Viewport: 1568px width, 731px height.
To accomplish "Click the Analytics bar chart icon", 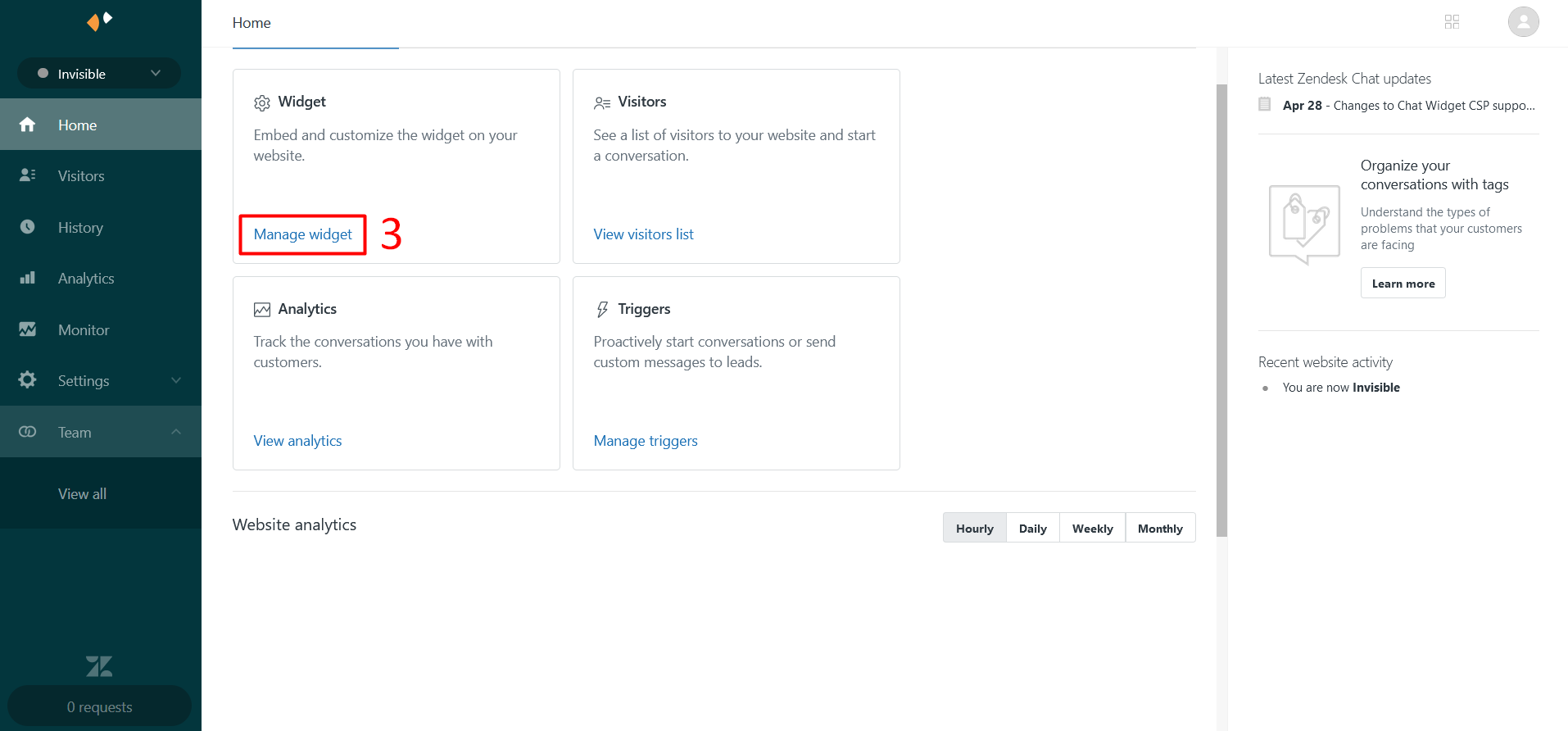I will [27, 279].
